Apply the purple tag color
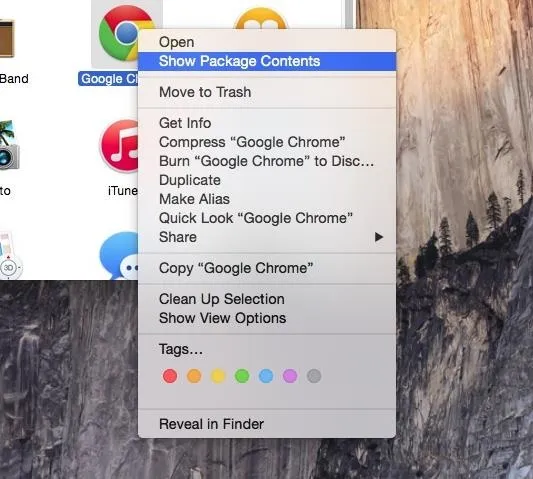This screenshot has width=533, height=479. (x=290, y=376)
